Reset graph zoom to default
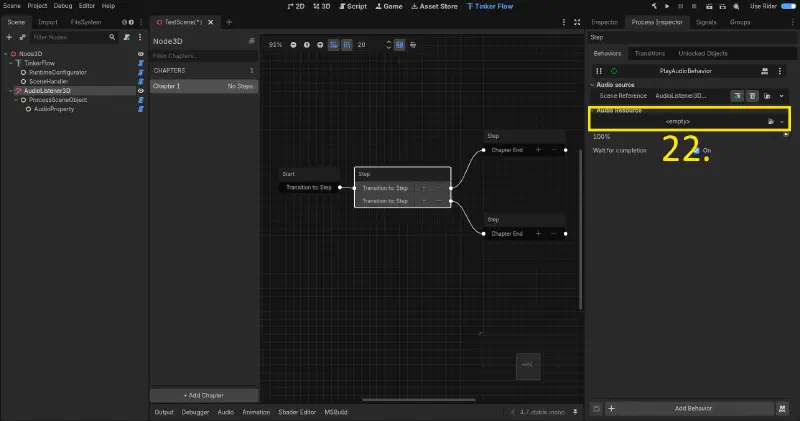 (x=307, y=45)
